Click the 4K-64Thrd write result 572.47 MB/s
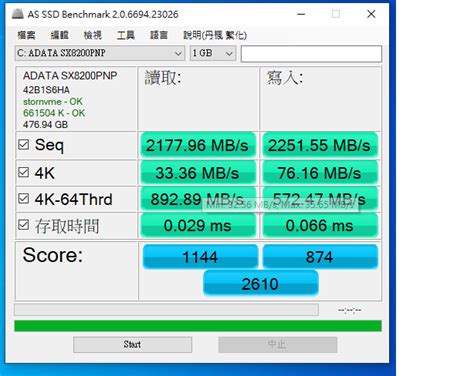 pos(320,199)
